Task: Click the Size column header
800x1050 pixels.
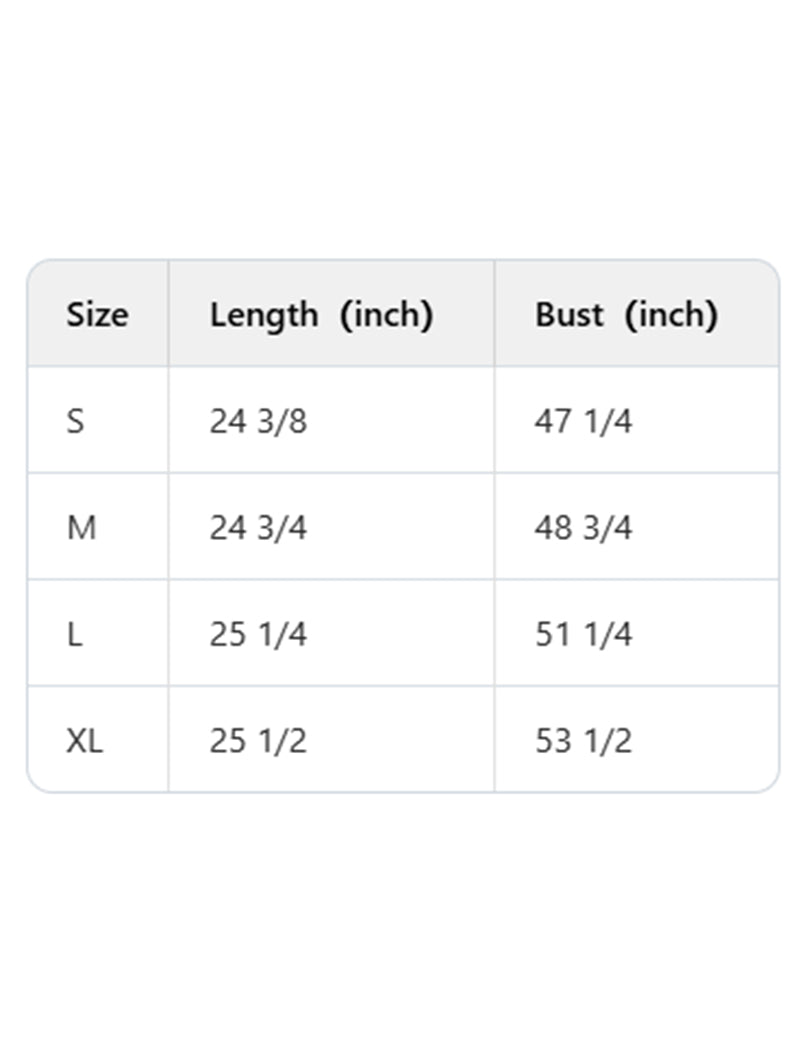Action: pos(97,315)
